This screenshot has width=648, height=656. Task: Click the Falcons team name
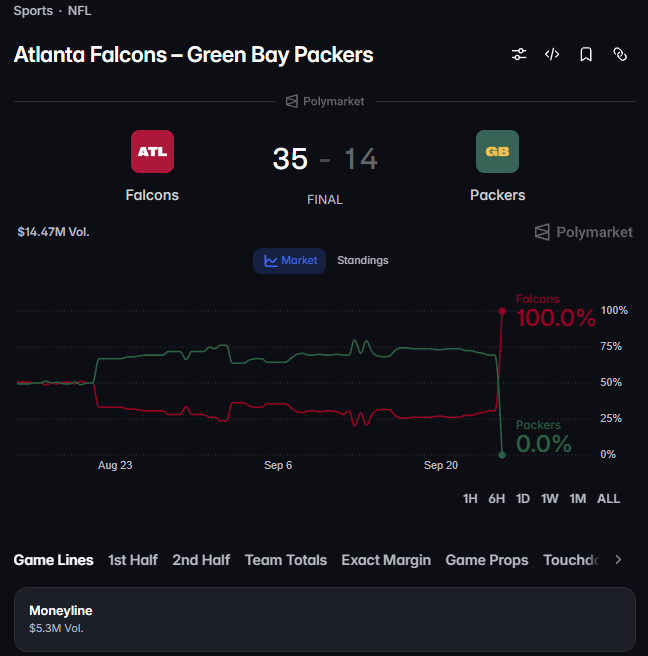[x=152, y=195]
